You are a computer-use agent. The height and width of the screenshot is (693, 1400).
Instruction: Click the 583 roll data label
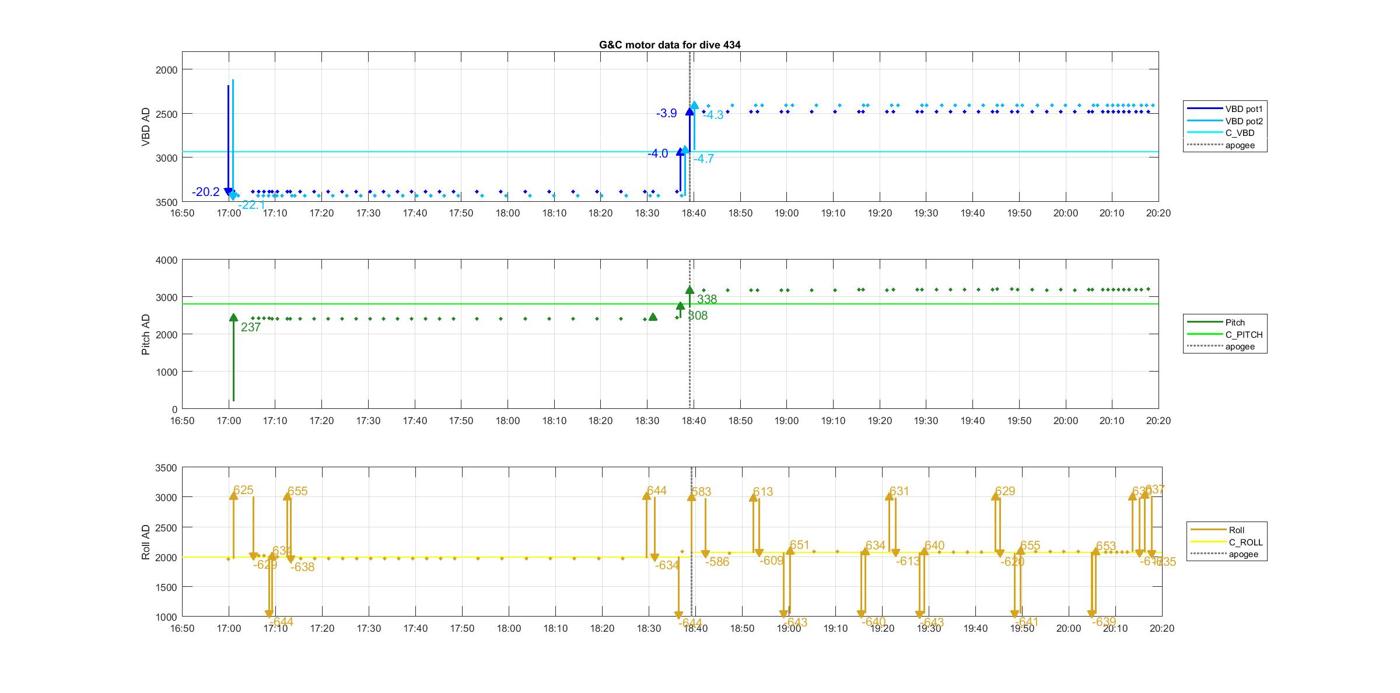[x=701, y=492]
